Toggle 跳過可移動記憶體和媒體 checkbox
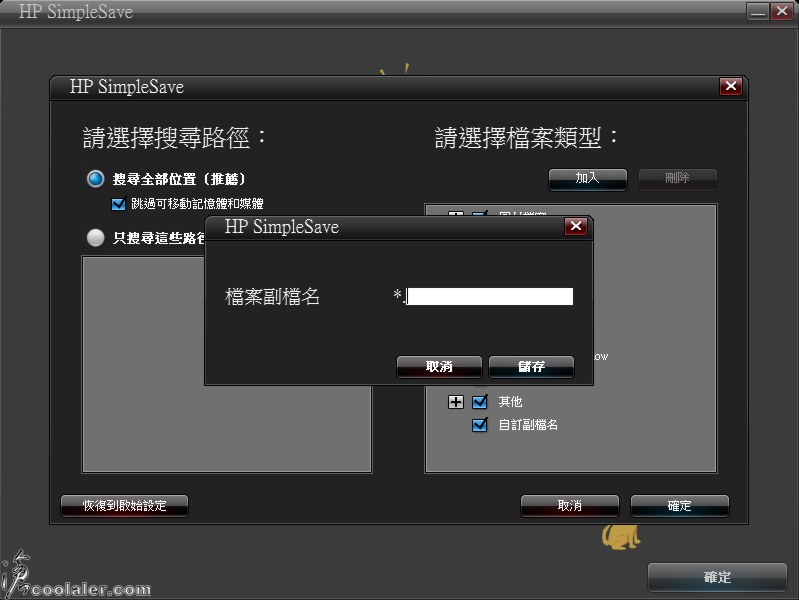Viewport: 799px width, 600px height. (x=118, y=204)
